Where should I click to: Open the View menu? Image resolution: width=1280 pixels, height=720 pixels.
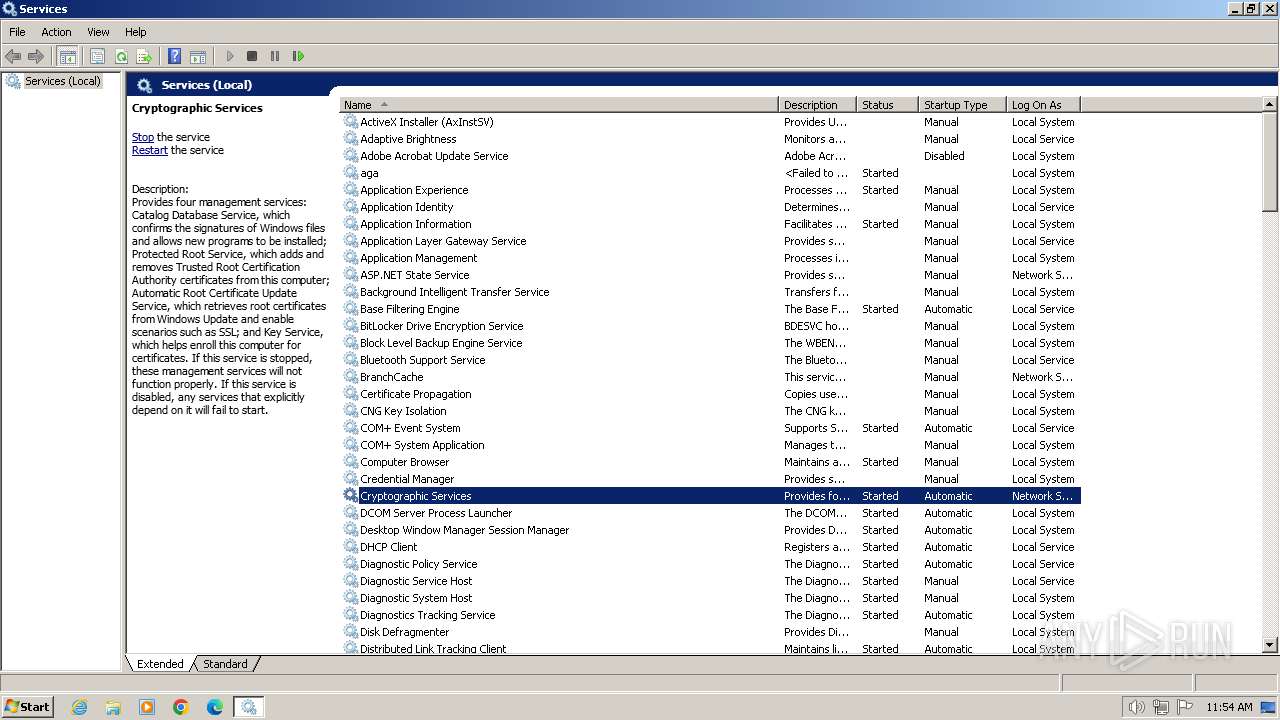click(x=98, y=32)
